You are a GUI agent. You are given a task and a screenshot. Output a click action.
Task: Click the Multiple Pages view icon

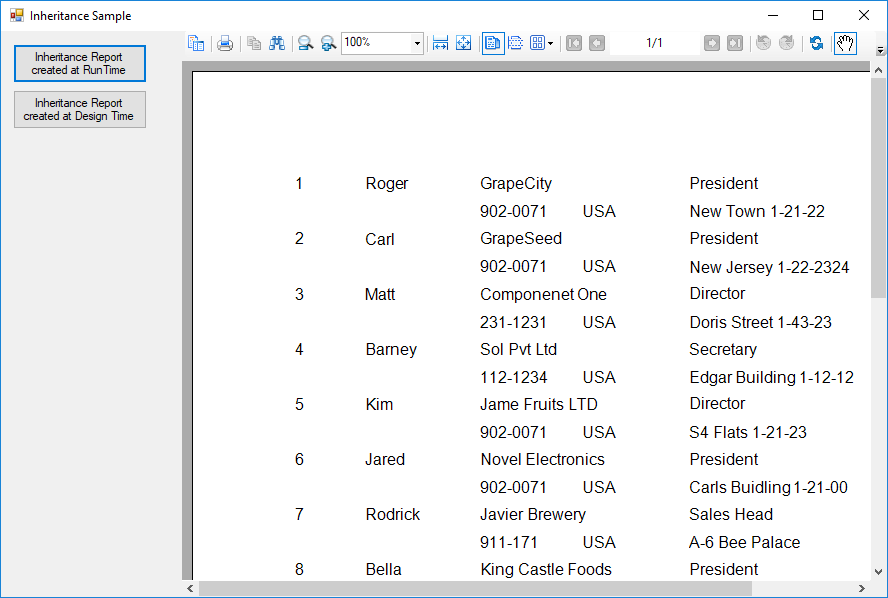tap(537, 43)
